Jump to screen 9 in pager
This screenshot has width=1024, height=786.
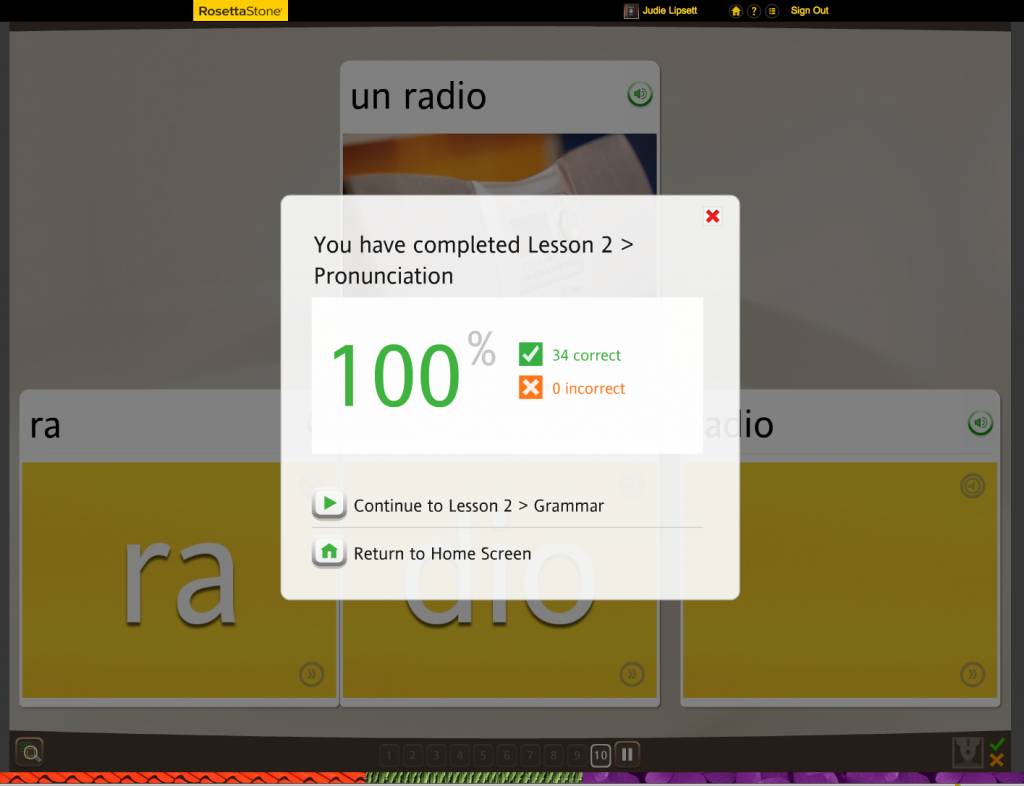(x=577, y=755)
